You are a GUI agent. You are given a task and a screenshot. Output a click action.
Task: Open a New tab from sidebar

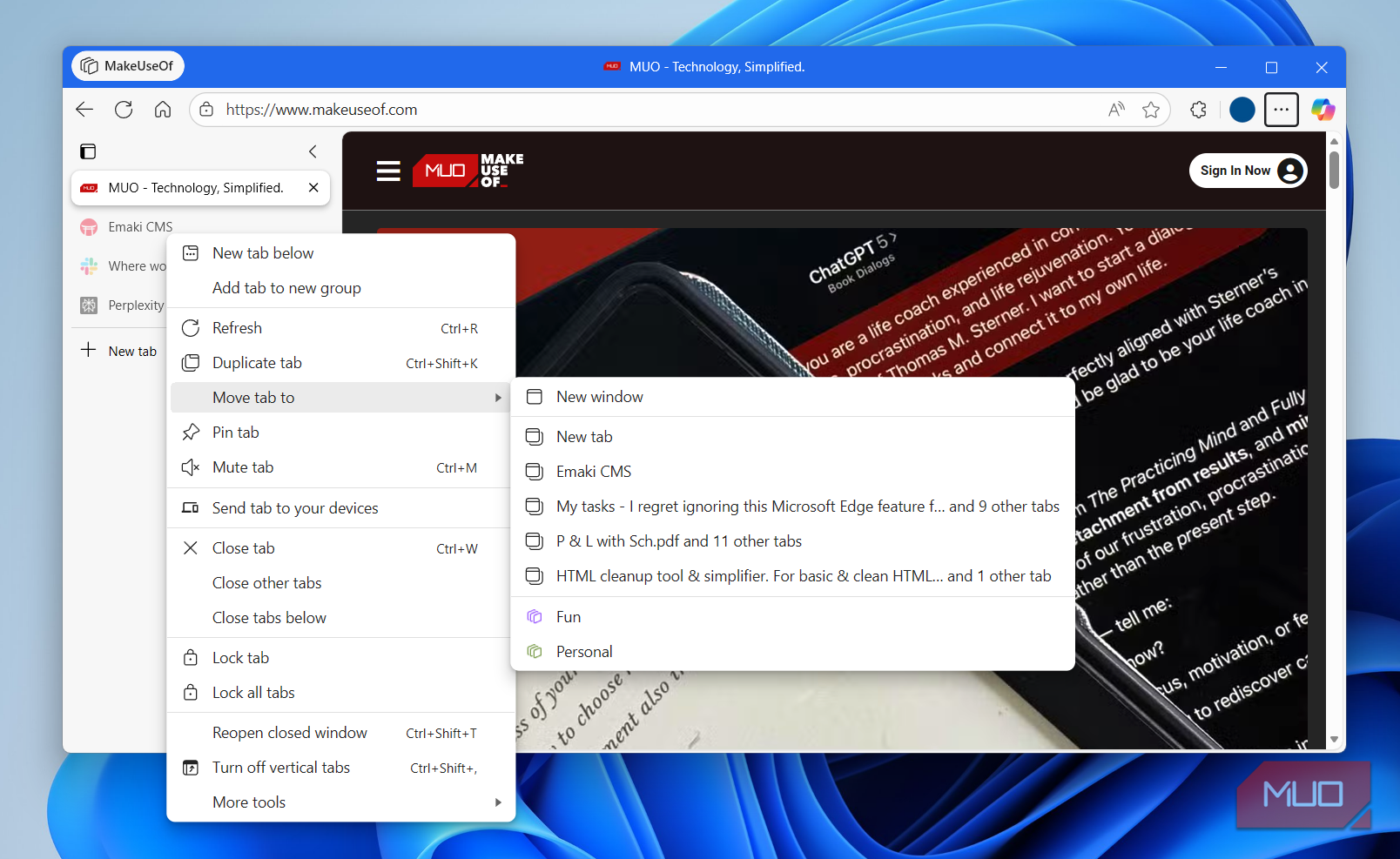click(119, 351)
